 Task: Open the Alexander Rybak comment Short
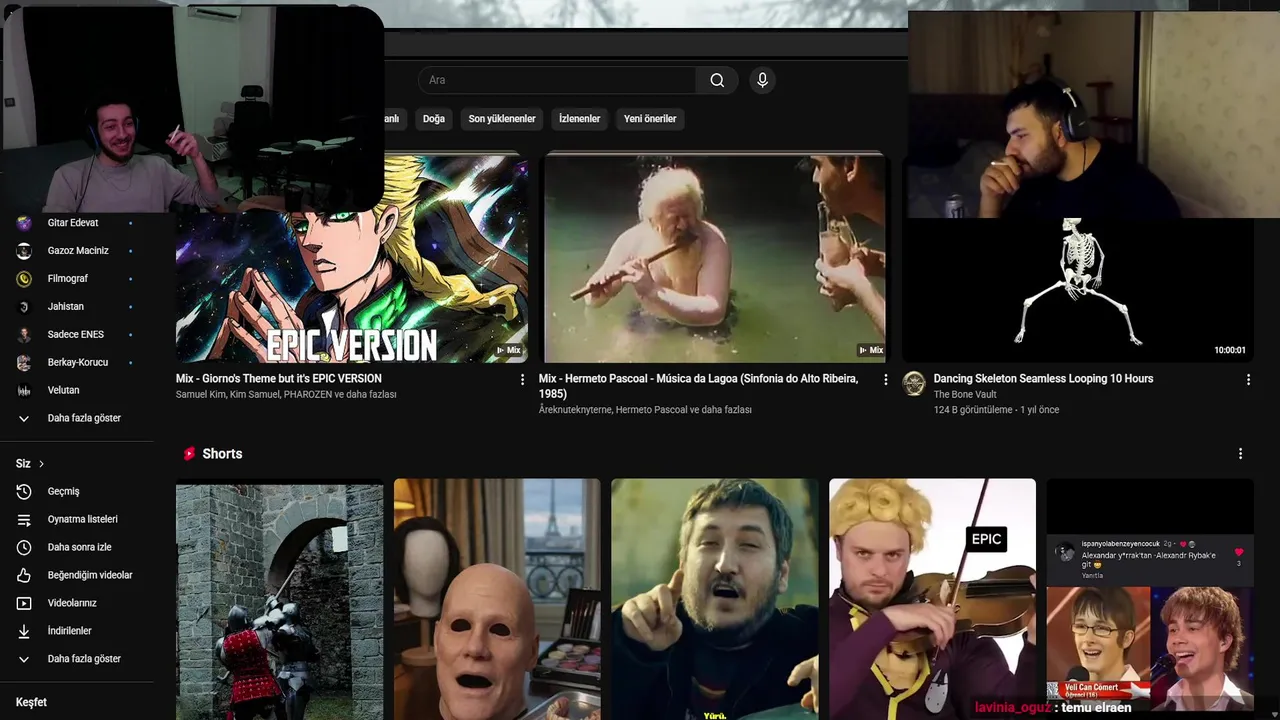tap(1150, 600)
